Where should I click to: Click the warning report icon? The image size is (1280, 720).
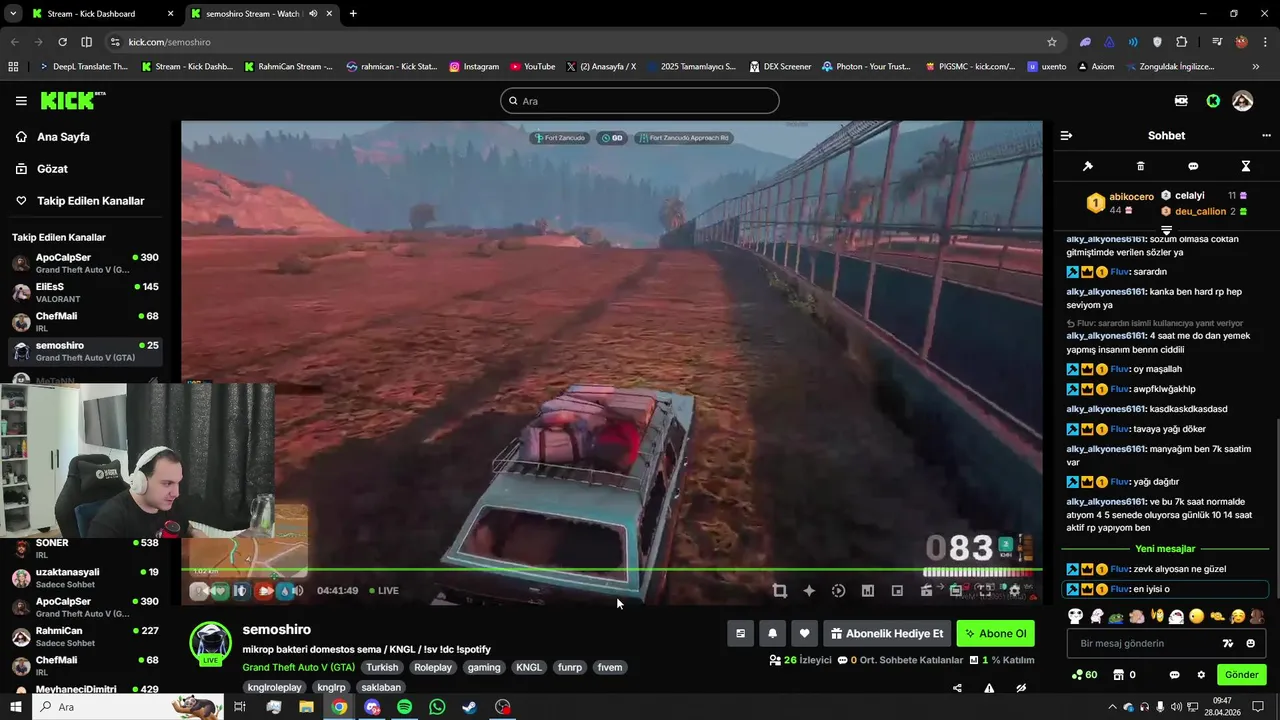[989, 688]
